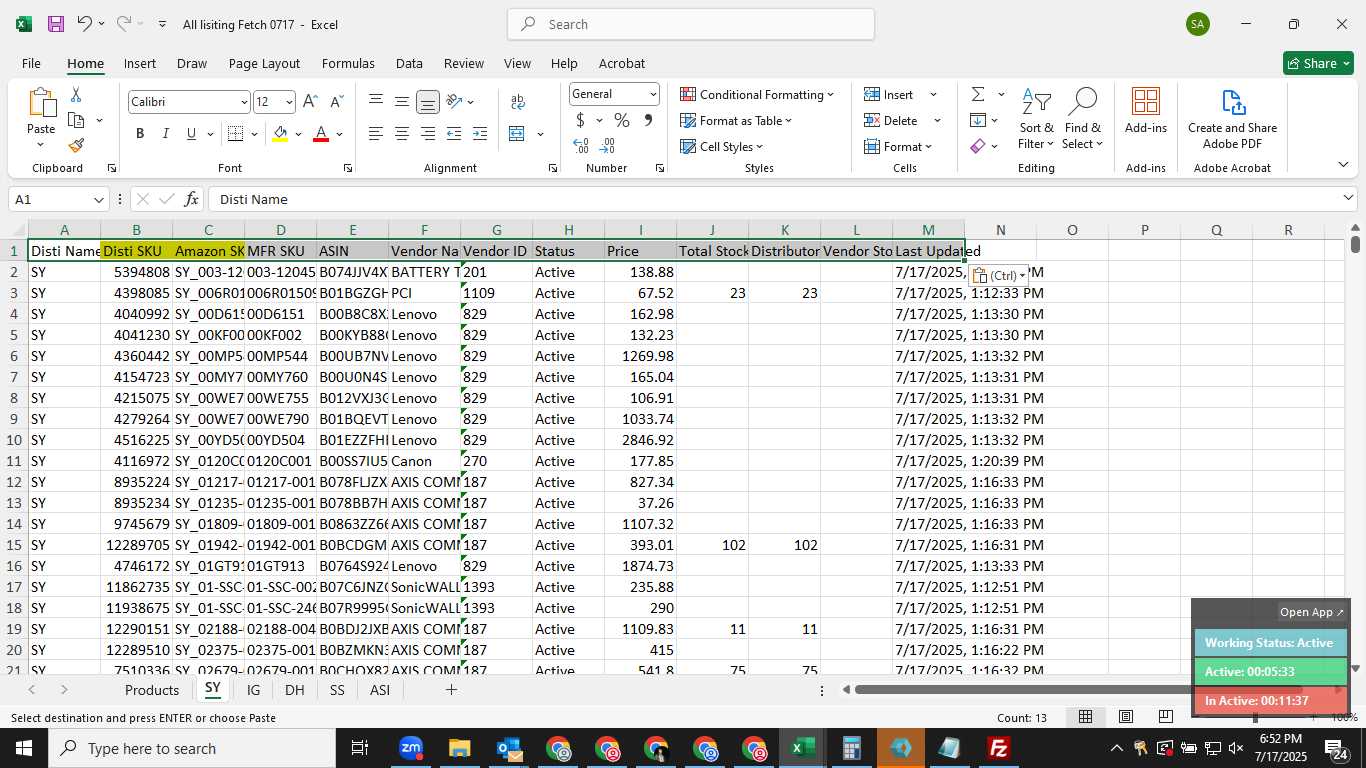The image size is (1366, 768).
Task: Click the Increase Indent icon
Action: tap(479, 134)
